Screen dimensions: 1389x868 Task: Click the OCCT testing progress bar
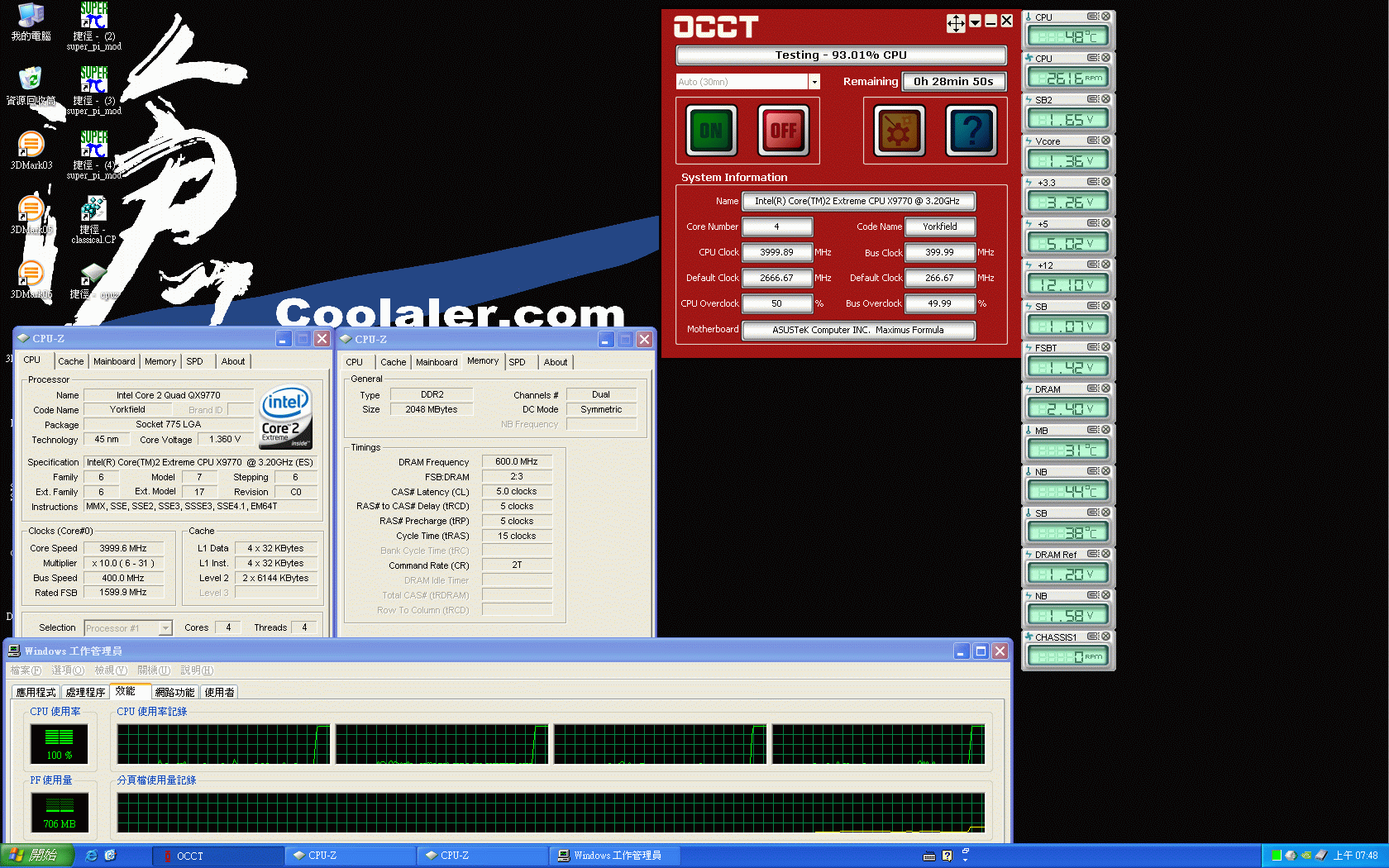841,55
